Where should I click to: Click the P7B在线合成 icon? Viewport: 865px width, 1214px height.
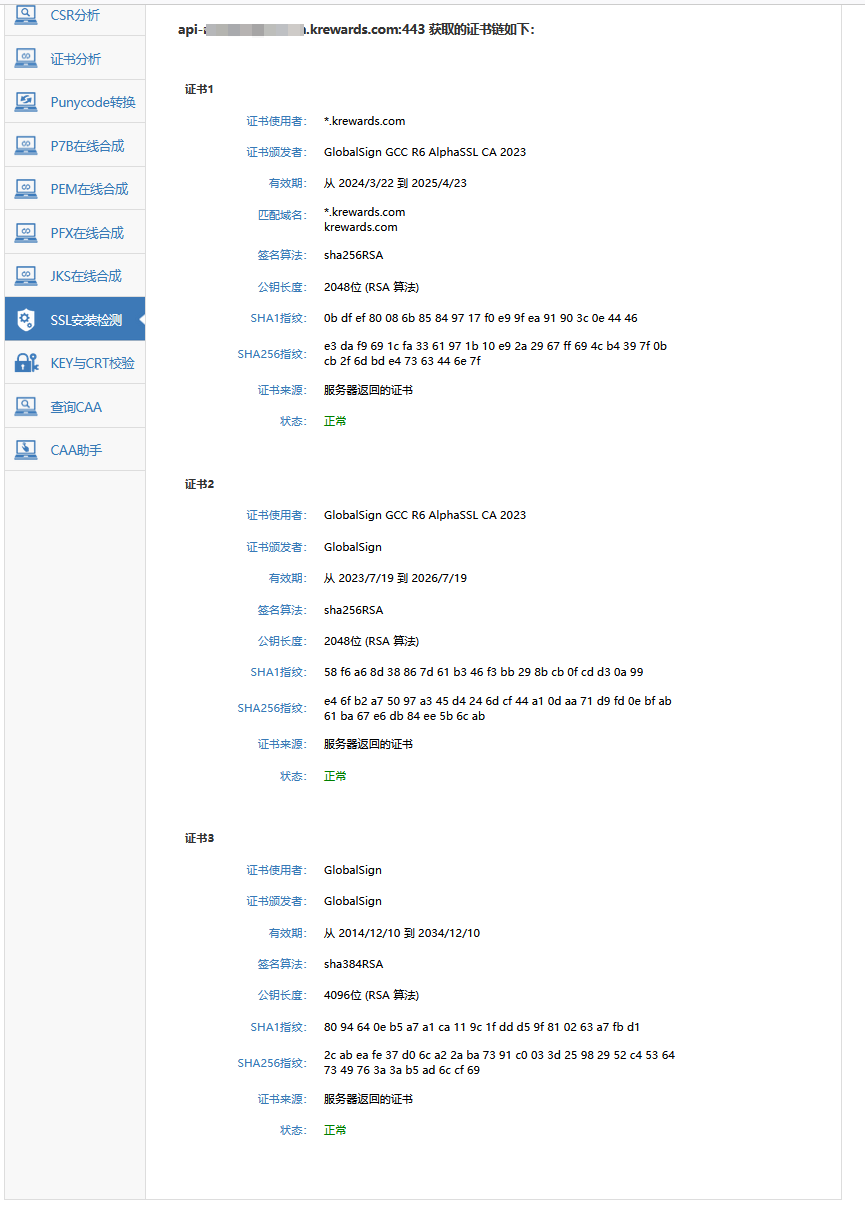click(26, 145)
